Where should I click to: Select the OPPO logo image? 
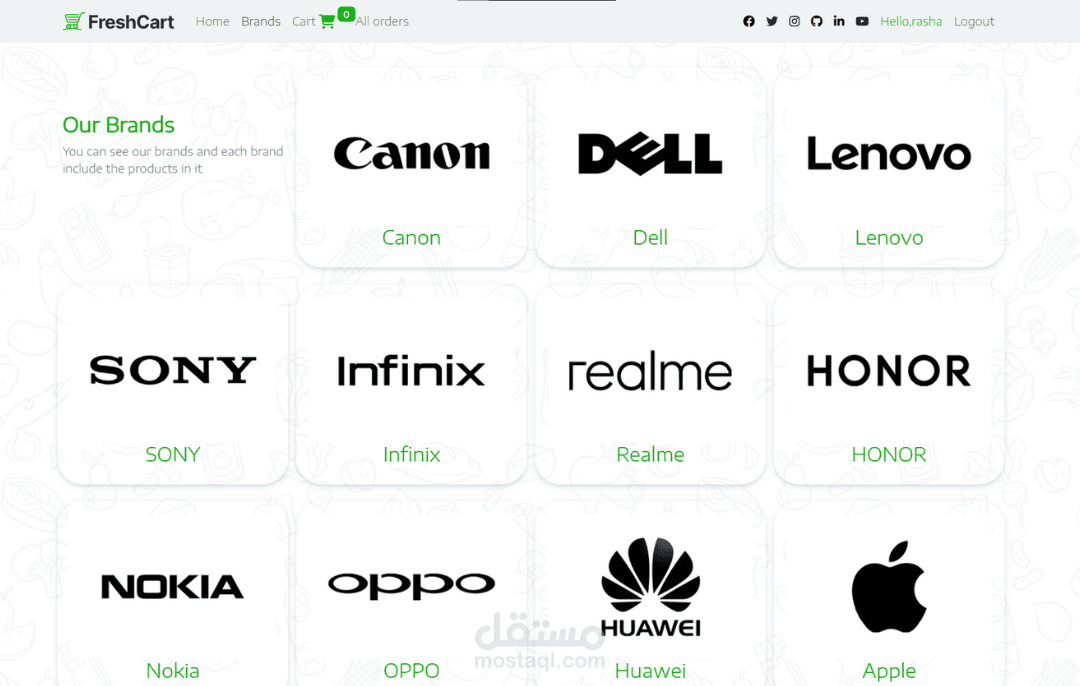tap(412, 585)
